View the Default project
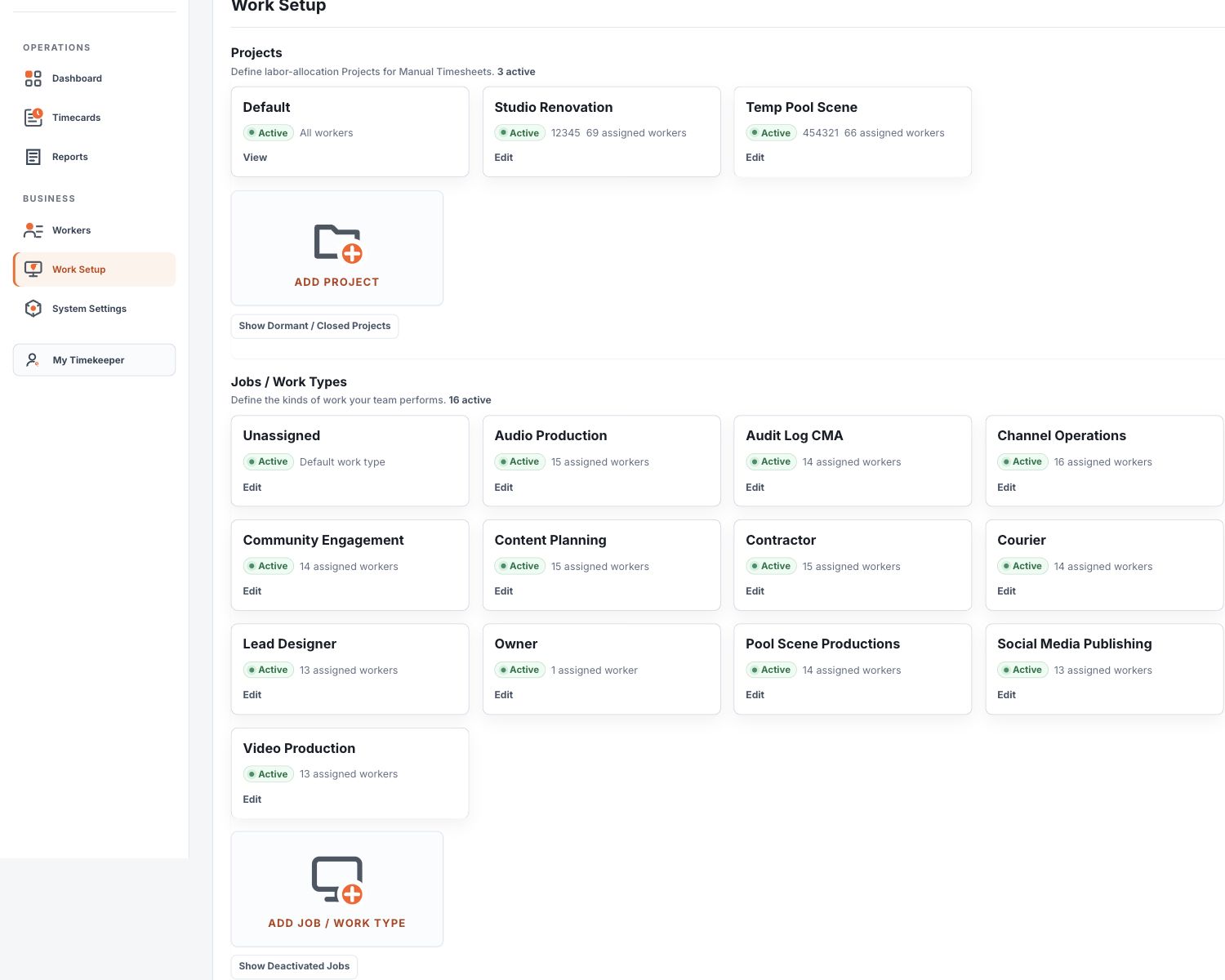This screenshot has width=1225, height=980. pos(255,158)
